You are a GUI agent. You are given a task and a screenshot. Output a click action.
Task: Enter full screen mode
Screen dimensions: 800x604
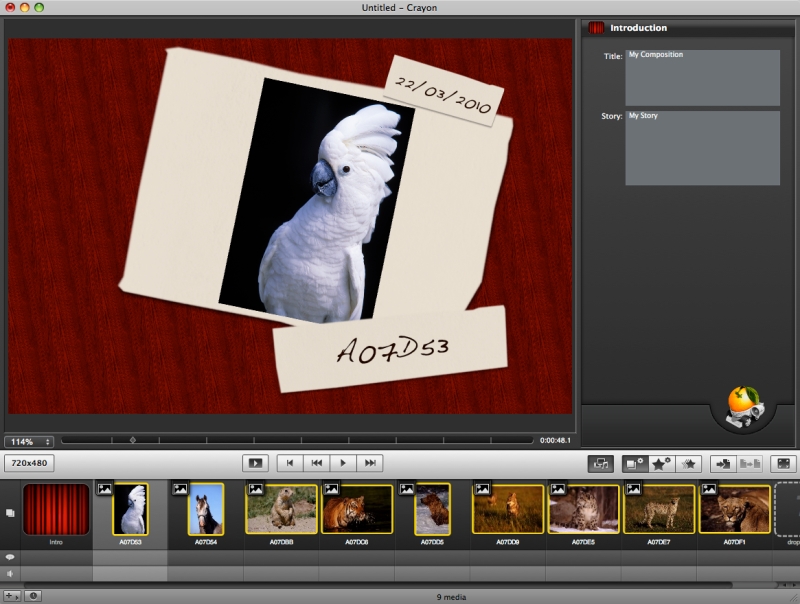click(x=783, y=463)
